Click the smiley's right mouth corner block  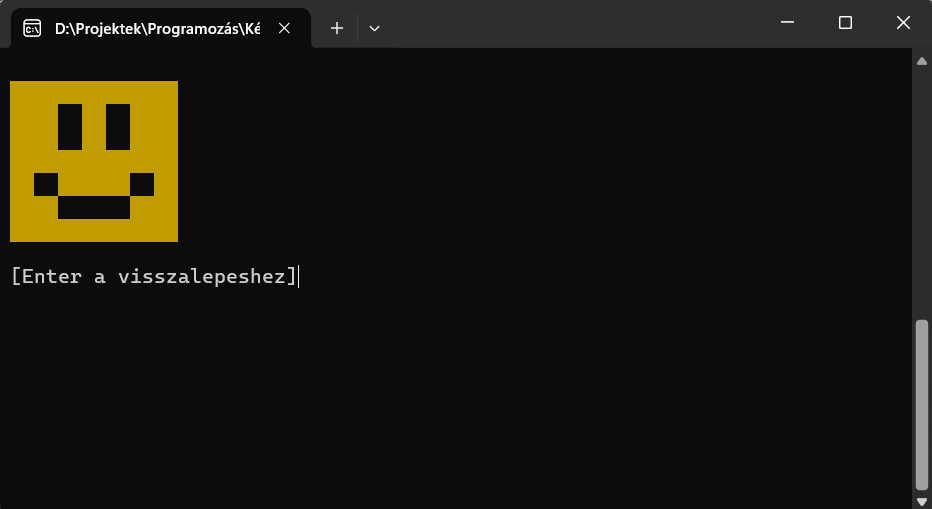[x=142, y=184]
